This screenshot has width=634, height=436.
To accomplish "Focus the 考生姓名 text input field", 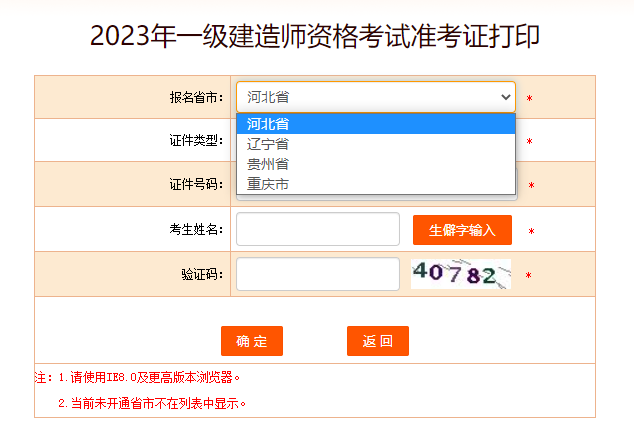I will point(317,229).
